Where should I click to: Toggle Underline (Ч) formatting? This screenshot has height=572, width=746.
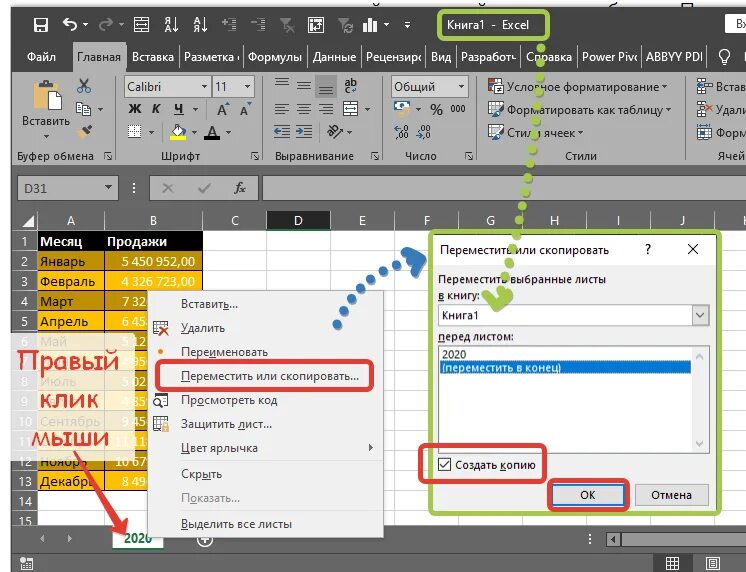[x=178, y=109]
